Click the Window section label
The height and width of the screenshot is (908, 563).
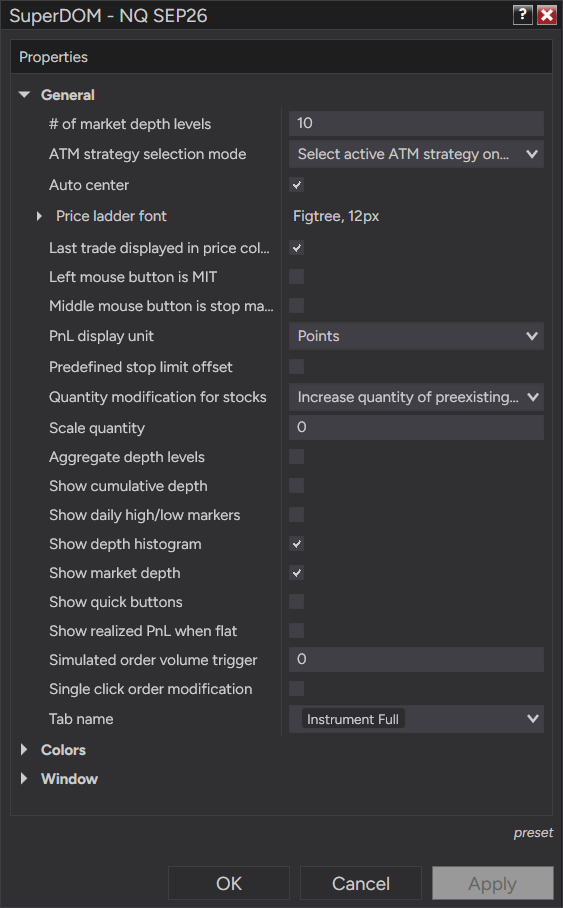[x=70, y=779]
